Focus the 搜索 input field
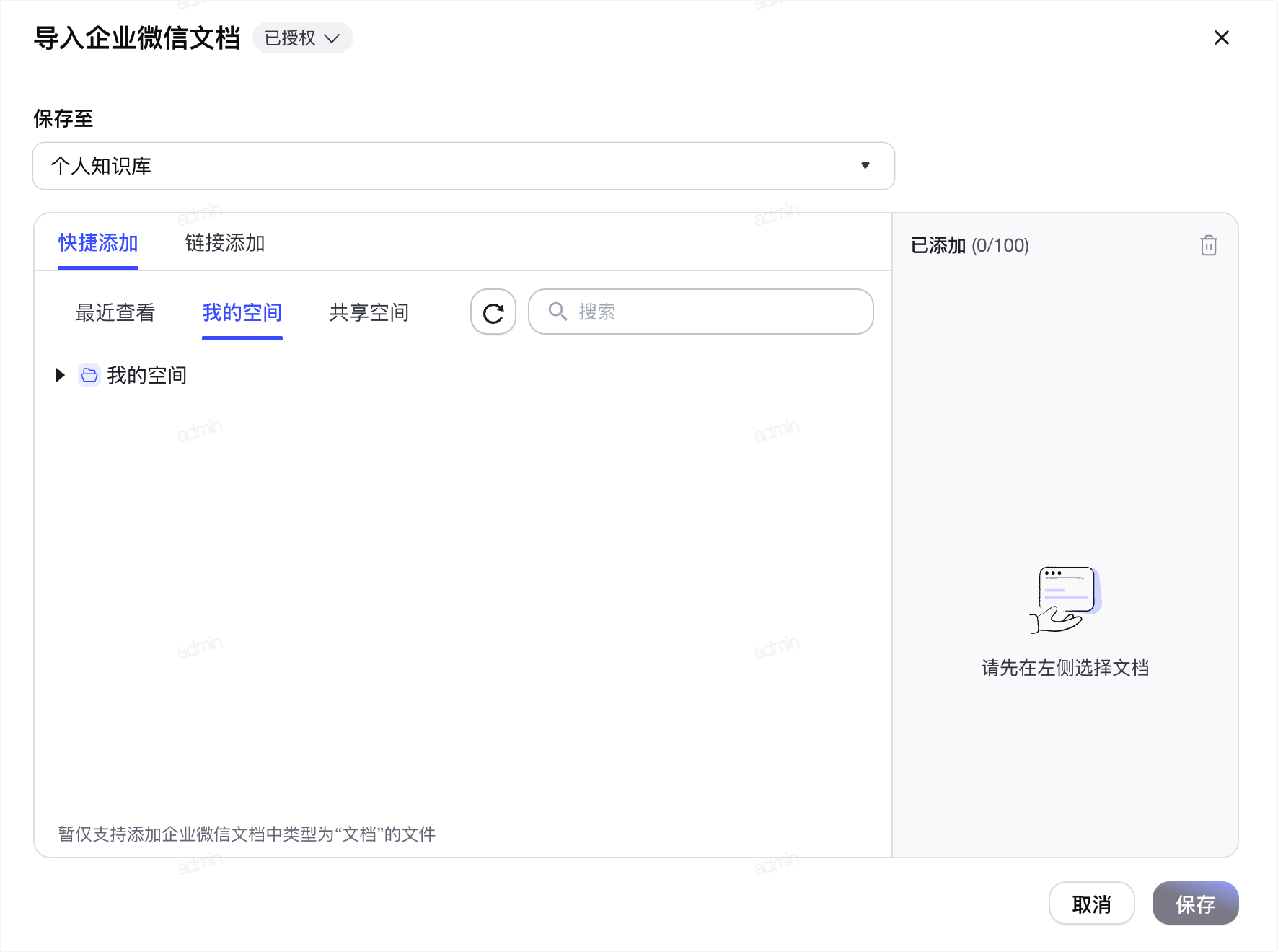 [701, 312]
